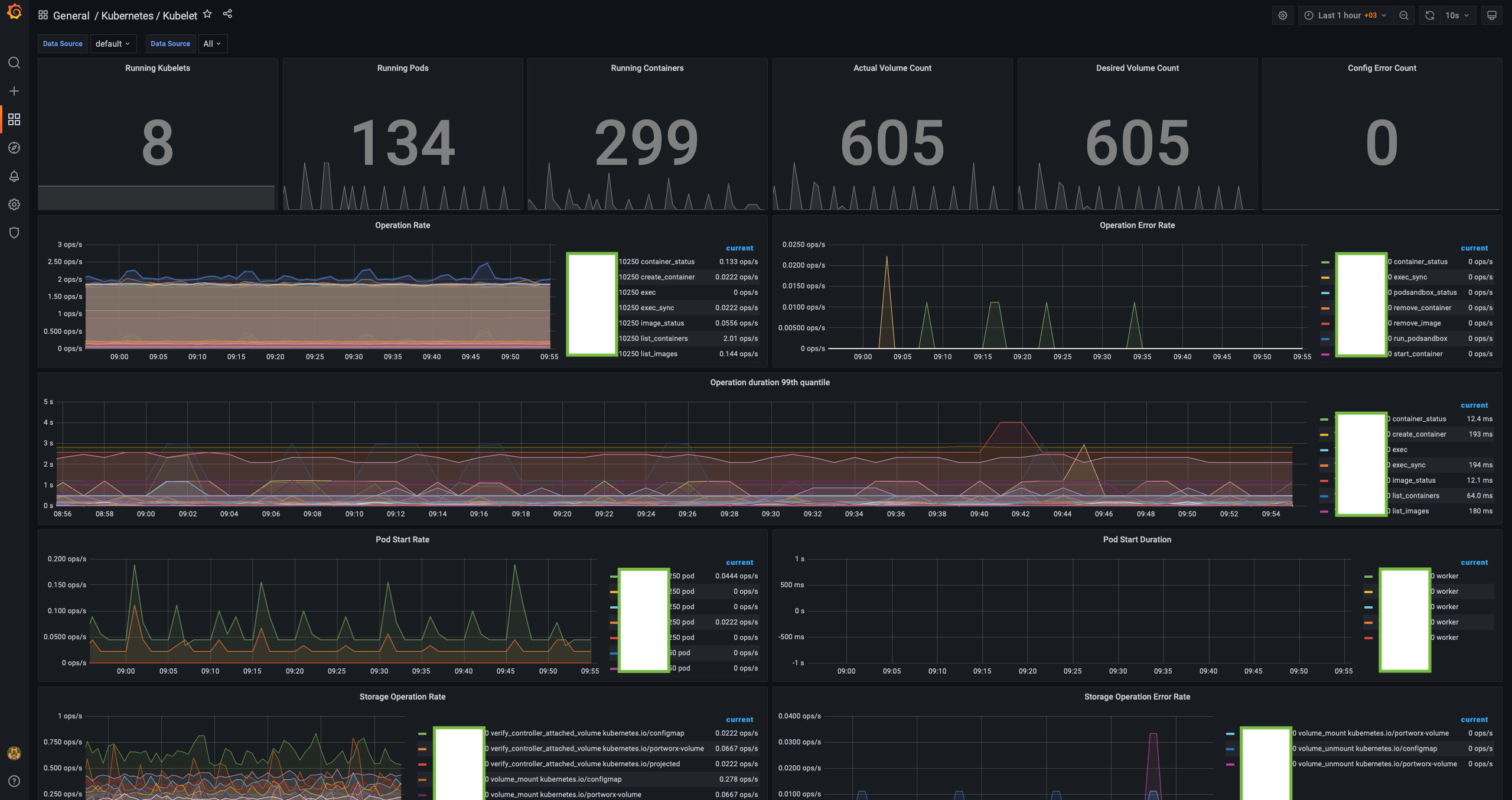Open the Operation Error Rate panel menu

pyautogui.click(x=1137, y=225)
